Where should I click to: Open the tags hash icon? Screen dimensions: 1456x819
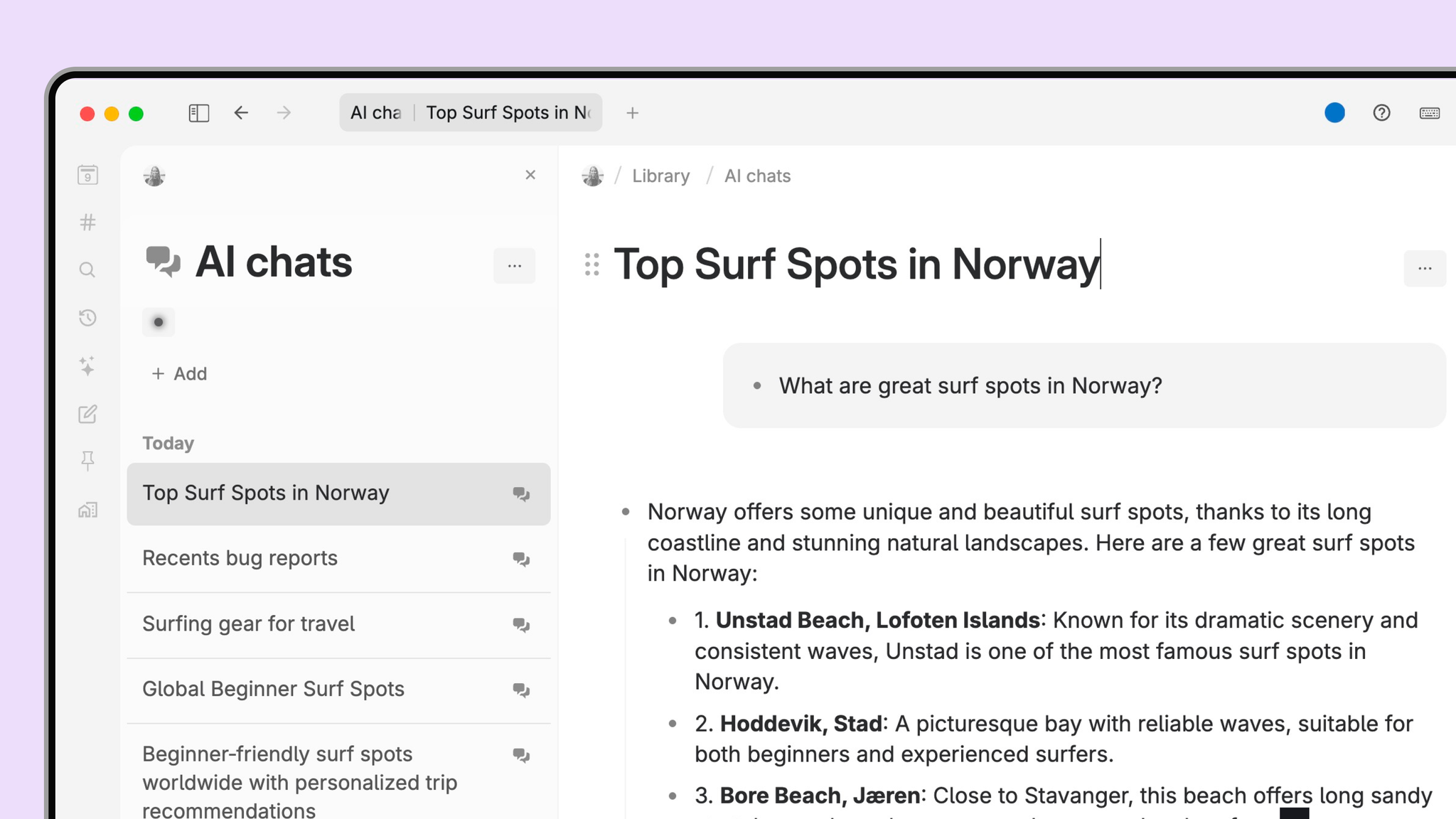(x=87, y=223)
